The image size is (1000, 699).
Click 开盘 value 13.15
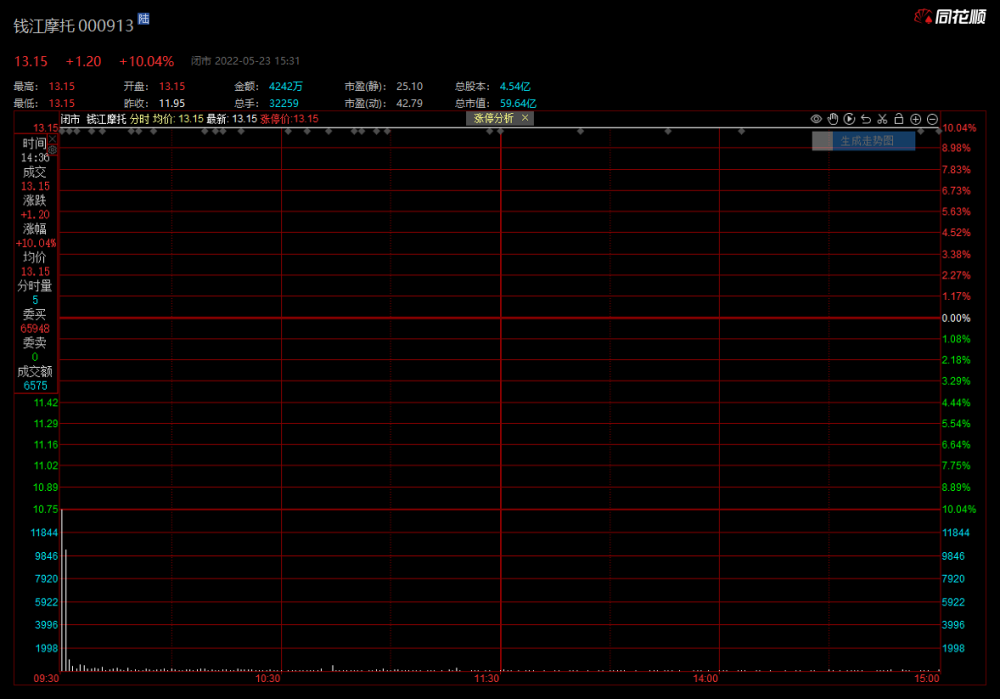tap(172, 86)
